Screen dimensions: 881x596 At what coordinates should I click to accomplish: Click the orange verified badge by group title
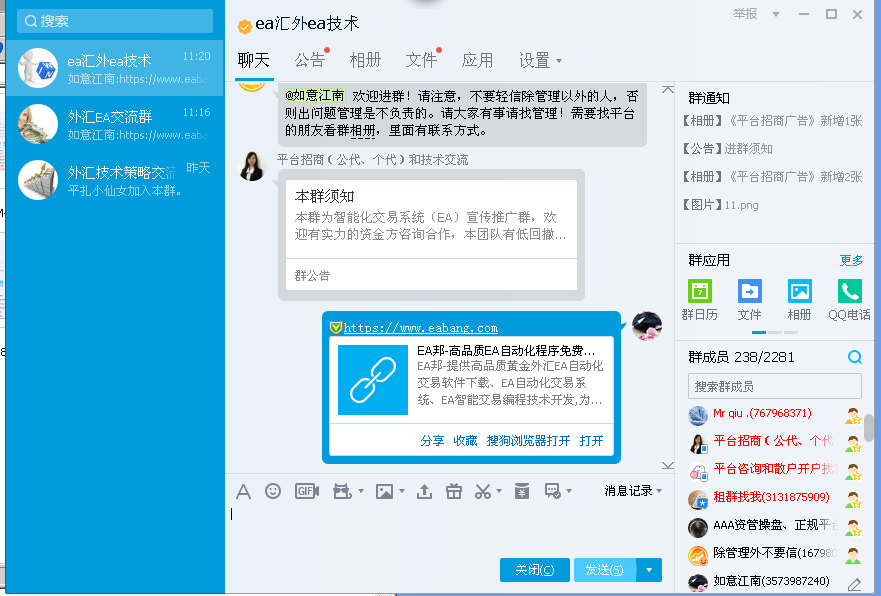click(244, 26)
